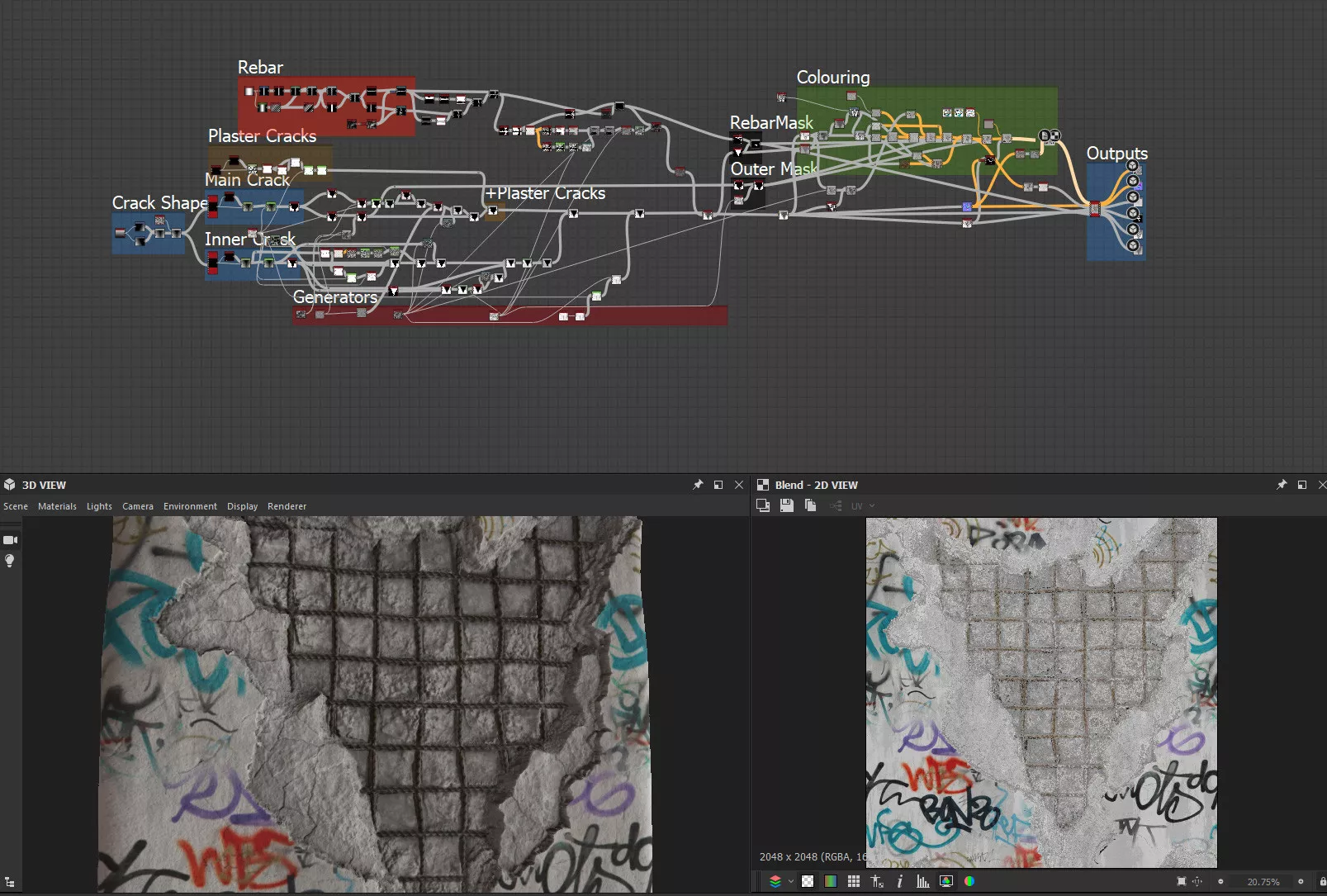The image size is (1327, 896).
Task: Open the Environment menu in 3D view
Action: (190, 506)
